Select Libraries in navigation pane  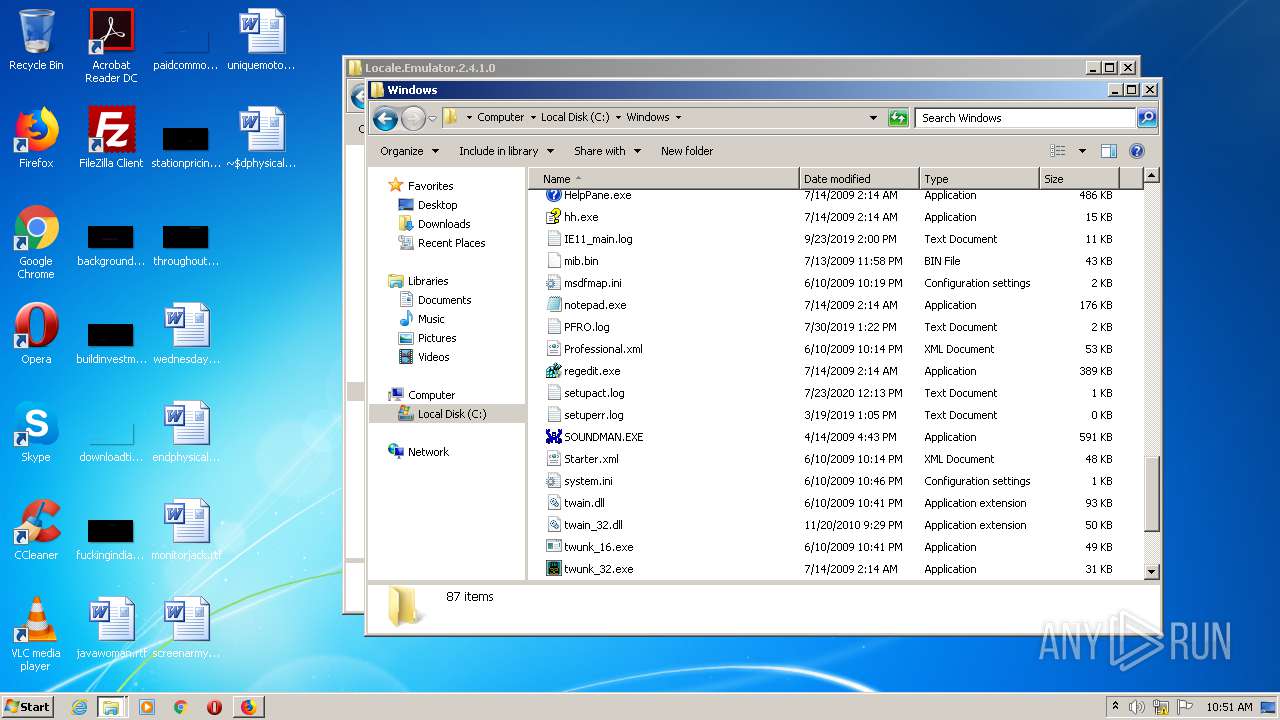428,281
